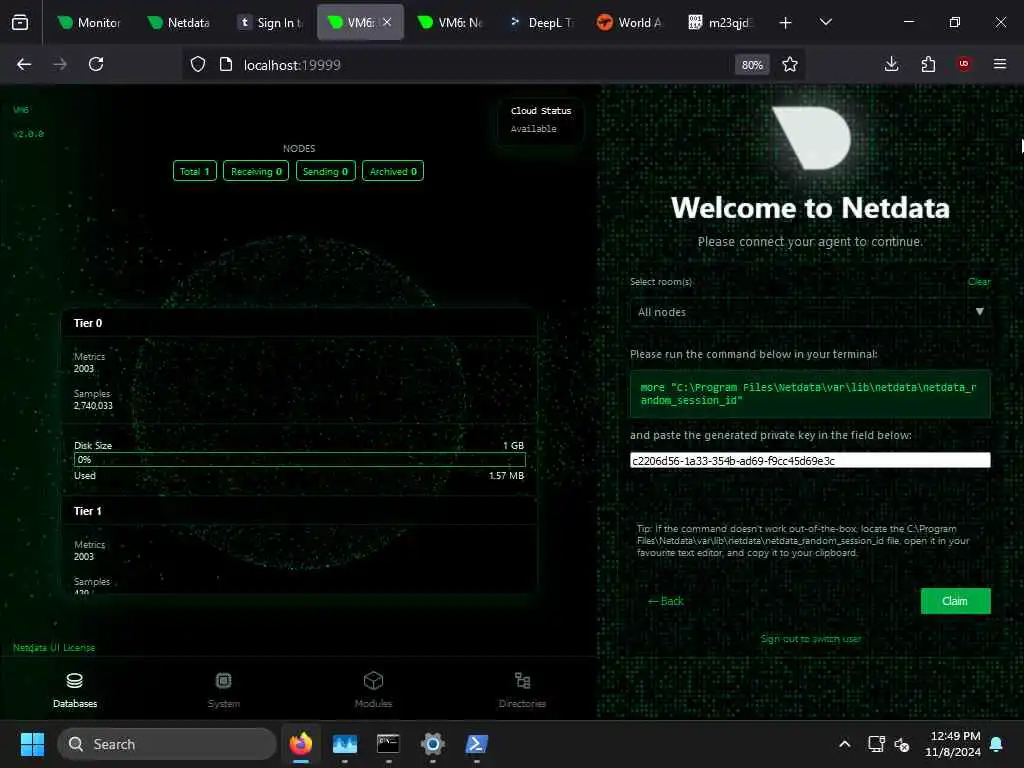Image resolution: width=1024 pixels, height=768 pixels.
Task: Click the browser back arrow
Action: 24,64
